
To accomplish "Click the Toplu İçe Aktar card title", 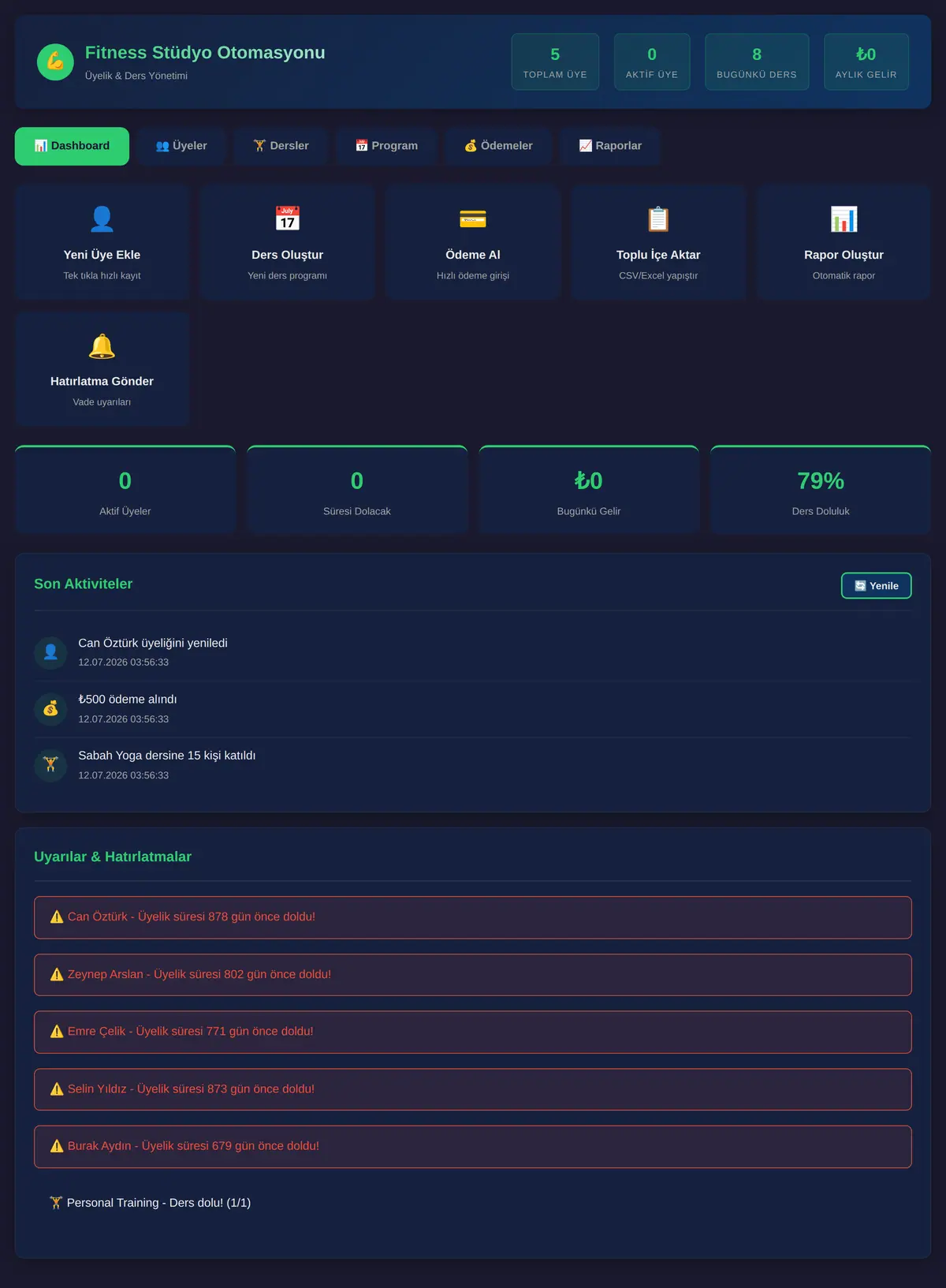I will 658,255.
